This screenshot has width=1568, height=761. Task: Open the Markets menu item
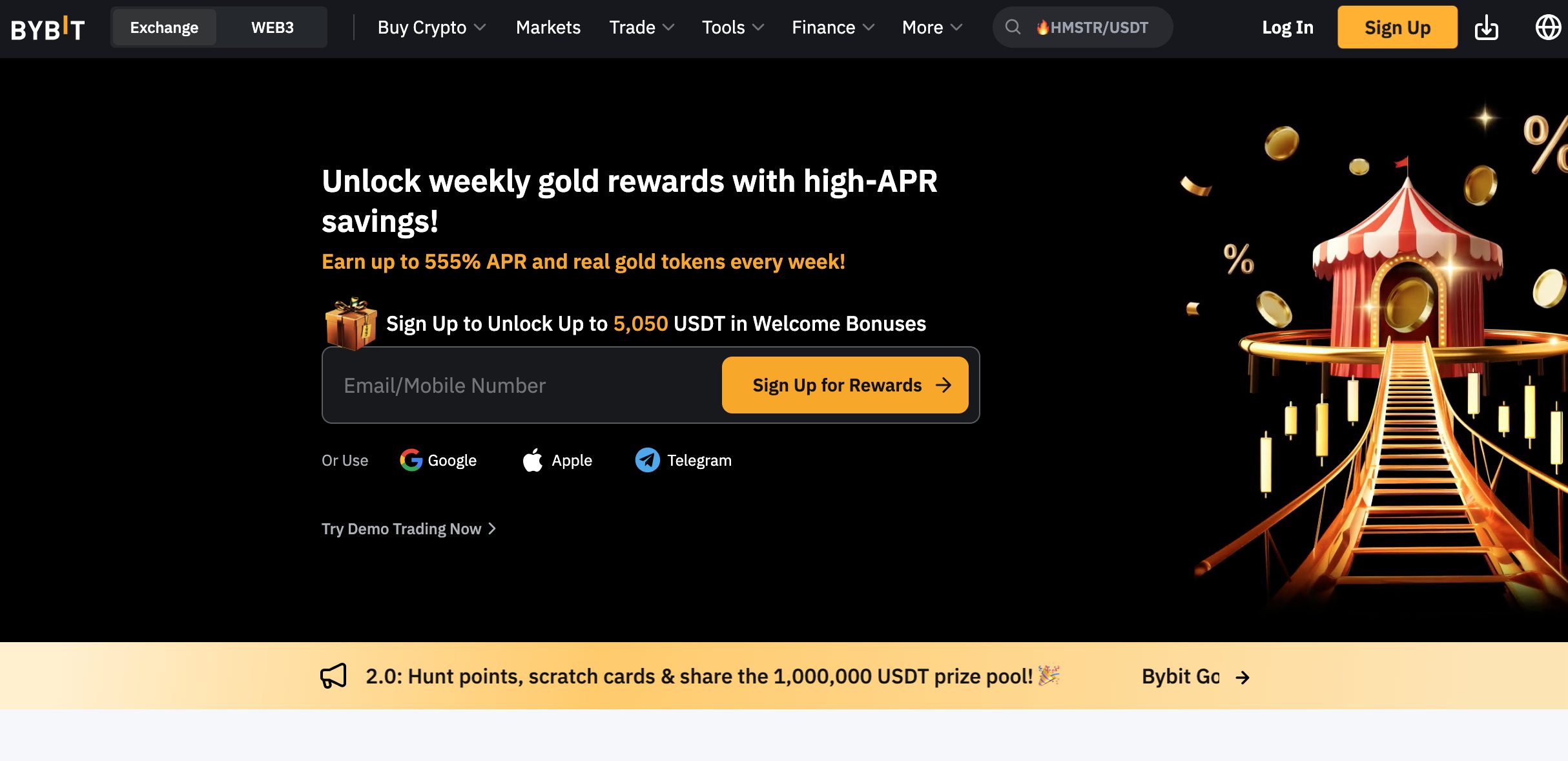pos(548,27)
